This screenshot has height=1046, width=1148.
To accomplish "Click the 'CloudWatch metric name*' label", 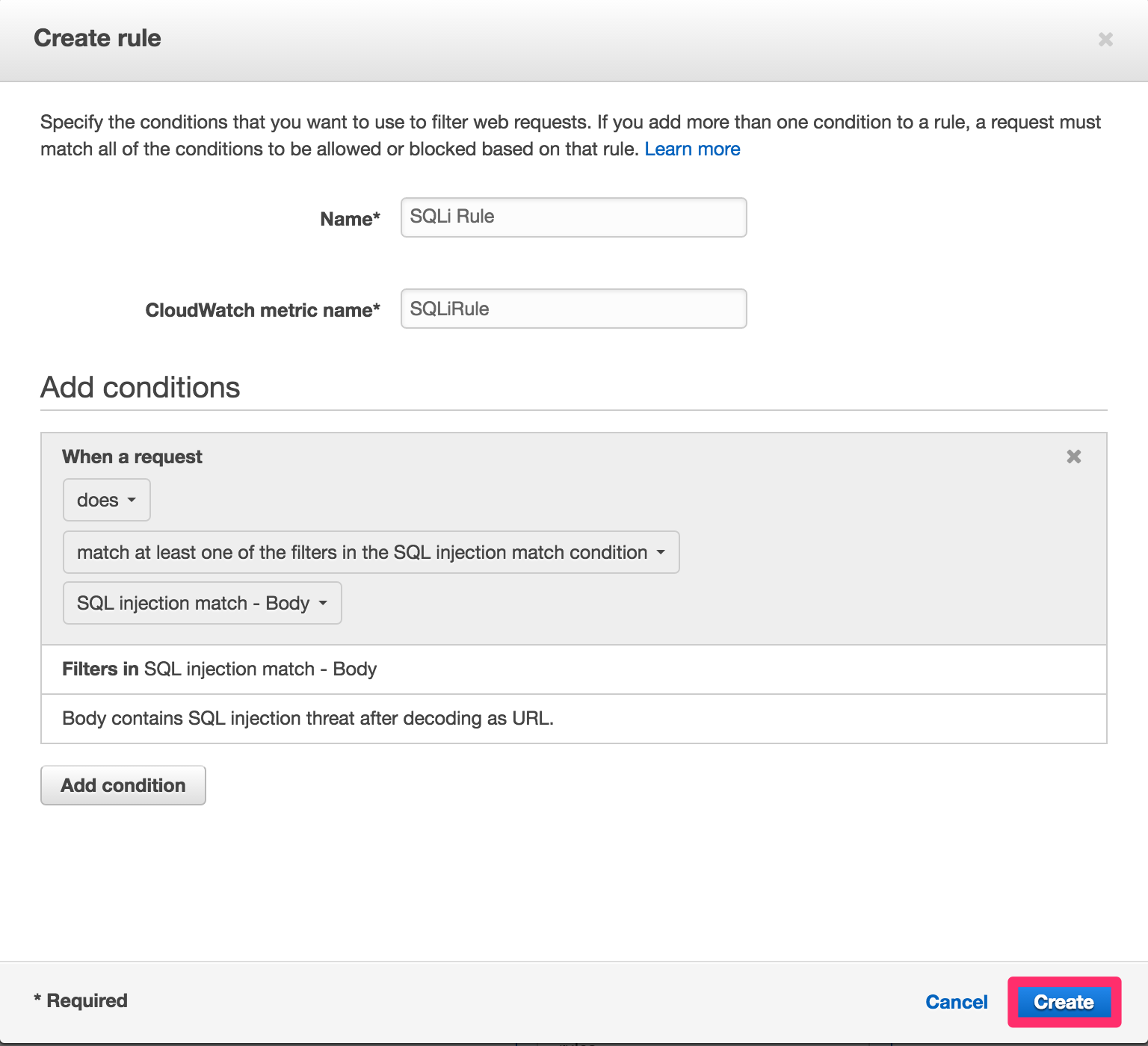I will 262,310.
